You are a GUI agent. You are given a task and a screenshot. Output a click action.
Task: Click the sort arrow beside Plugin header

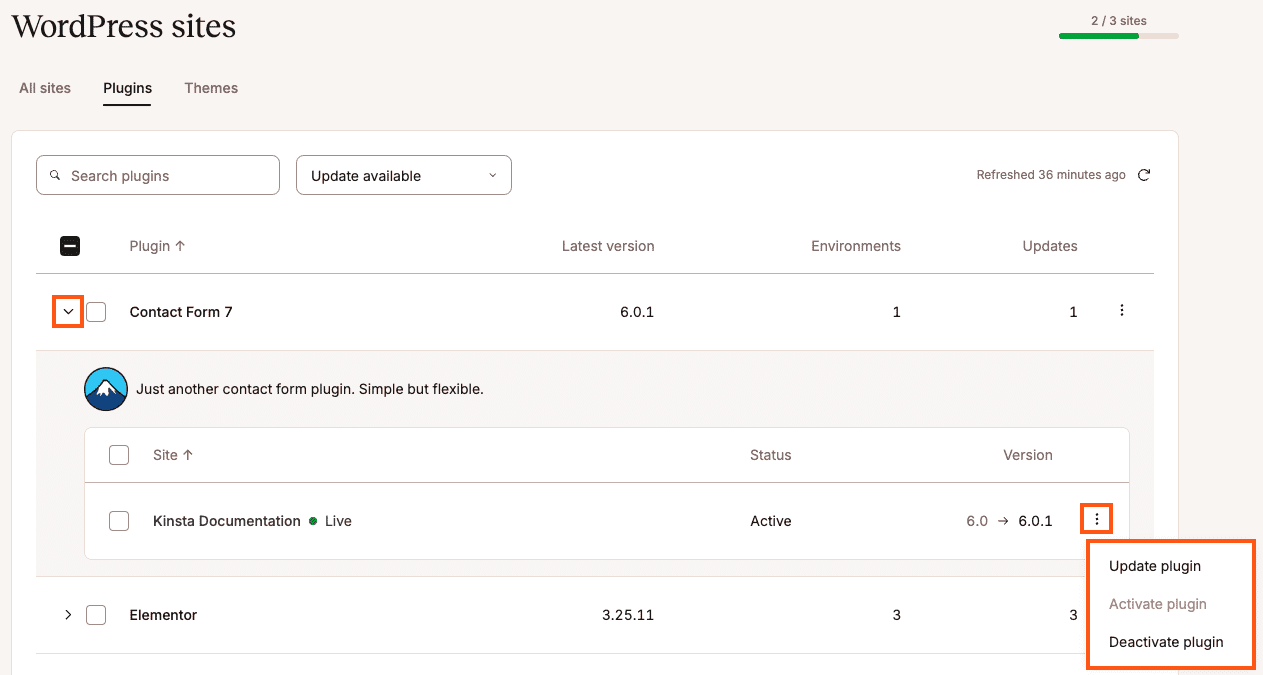point(180,246)
